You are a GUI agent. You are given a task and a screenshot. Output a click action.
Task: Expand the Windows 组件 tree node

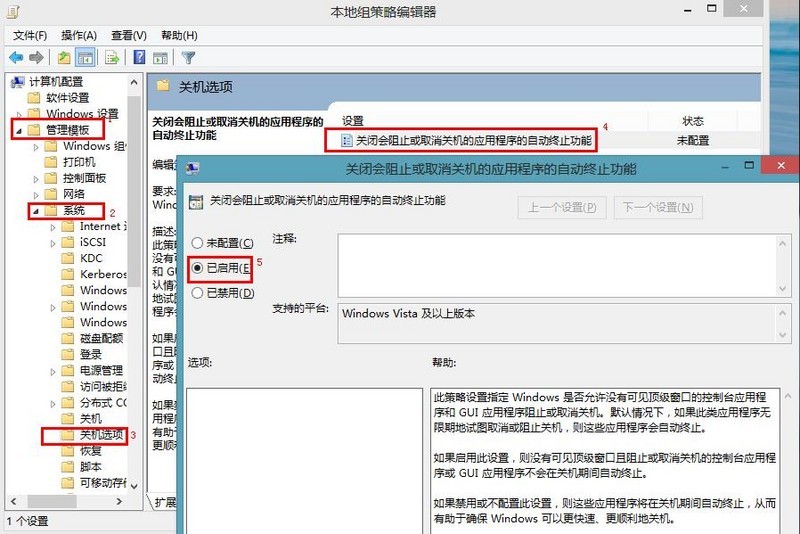36,147
